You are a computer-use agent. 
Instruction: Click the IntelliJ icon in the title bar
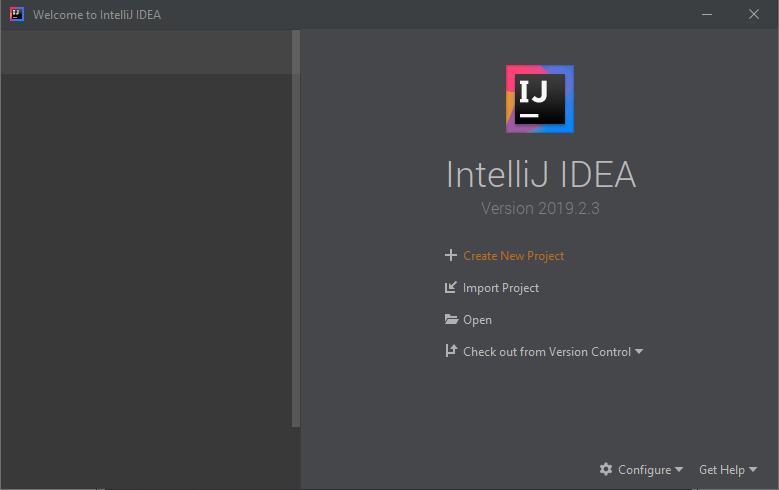pyautogui.click(x=17, y=15)
